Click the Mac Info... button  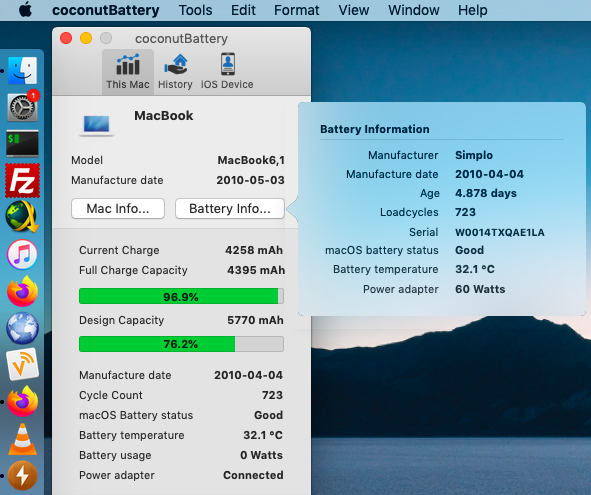(x=118, y=208)
